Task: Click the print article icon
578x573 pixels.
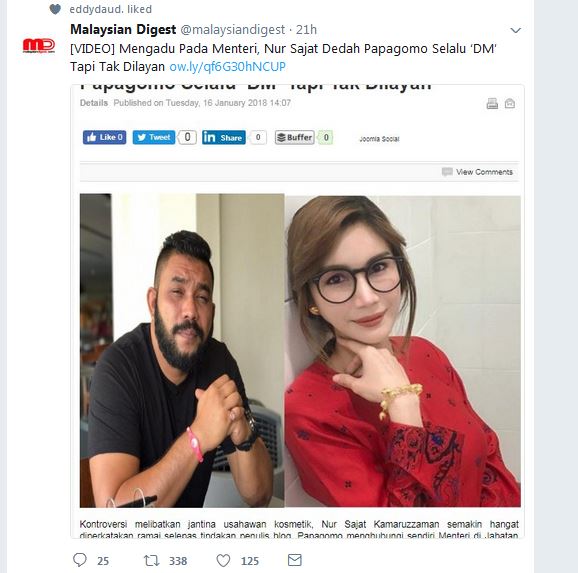Action: click(492, 104)
